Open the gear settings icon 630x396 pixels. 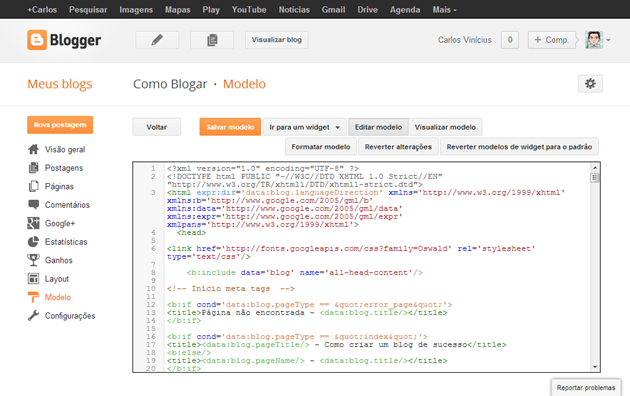click(590, 84)
